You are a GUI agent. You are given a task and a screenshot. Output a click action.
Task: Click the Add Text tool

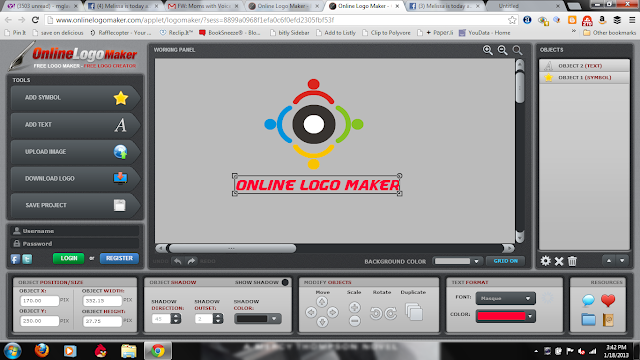[x=76, y=125]
